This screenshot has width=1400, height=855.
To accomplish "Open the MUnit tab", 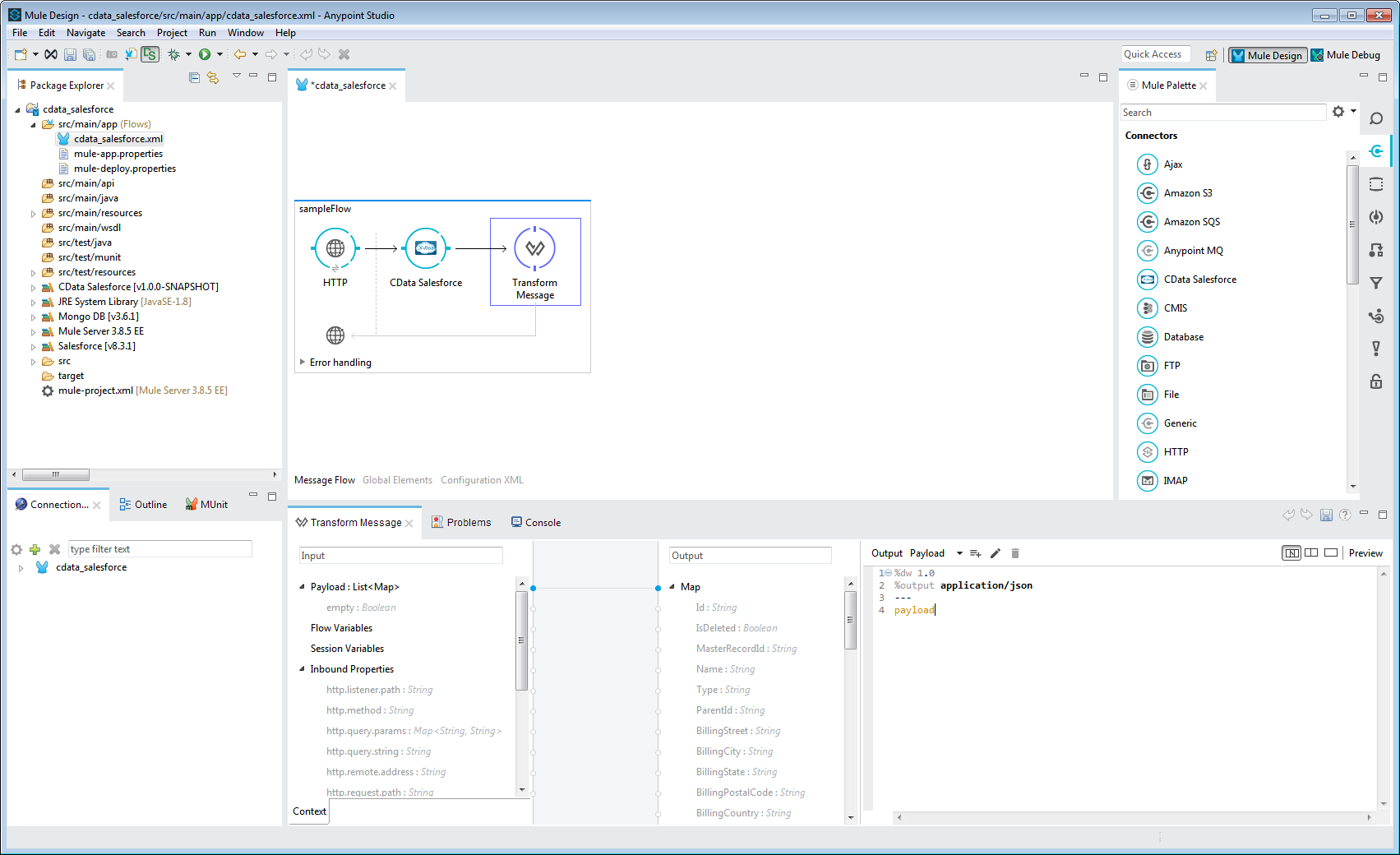I will point(206,505).
